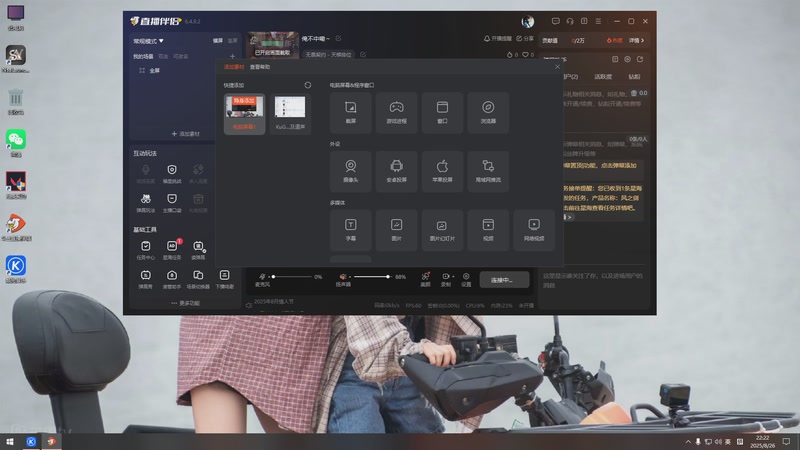Screen dimensions: 800x450
Task: Switch to the 活跃度 tab
Action: click(x=603, y=77)
